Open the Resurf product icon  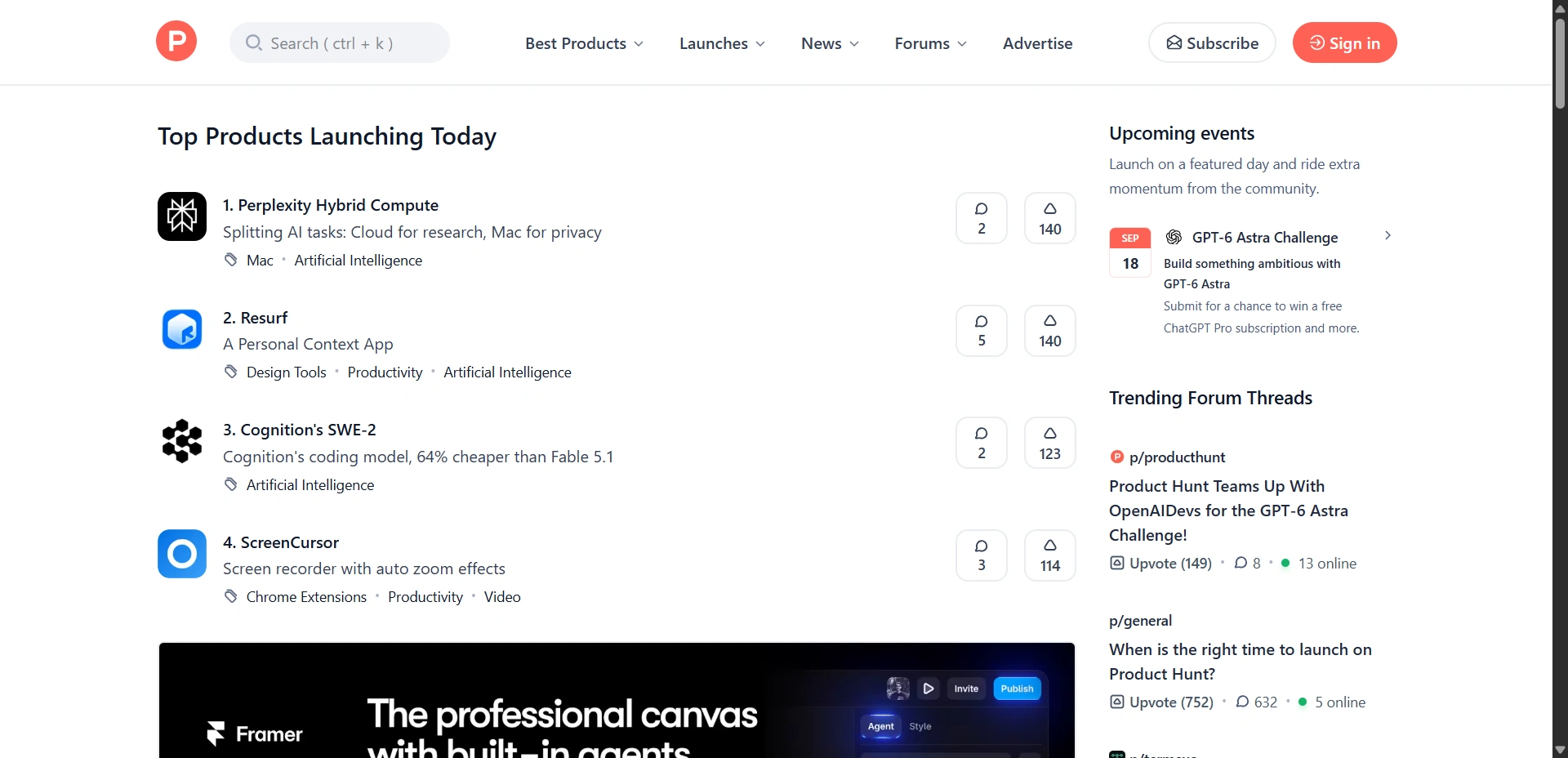pos(182,329)
